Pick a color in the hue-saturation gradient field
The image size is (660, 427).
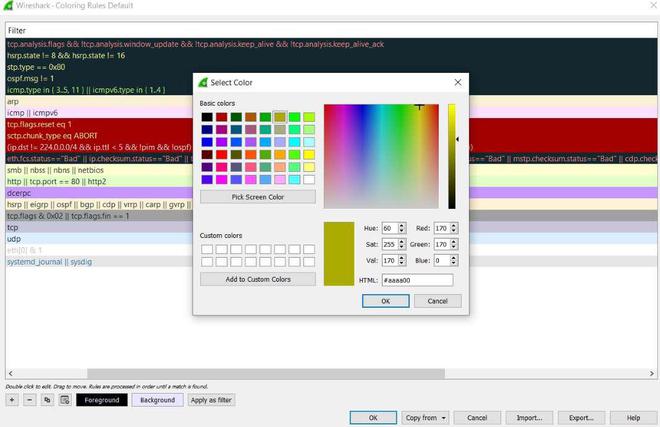(381, 156)
